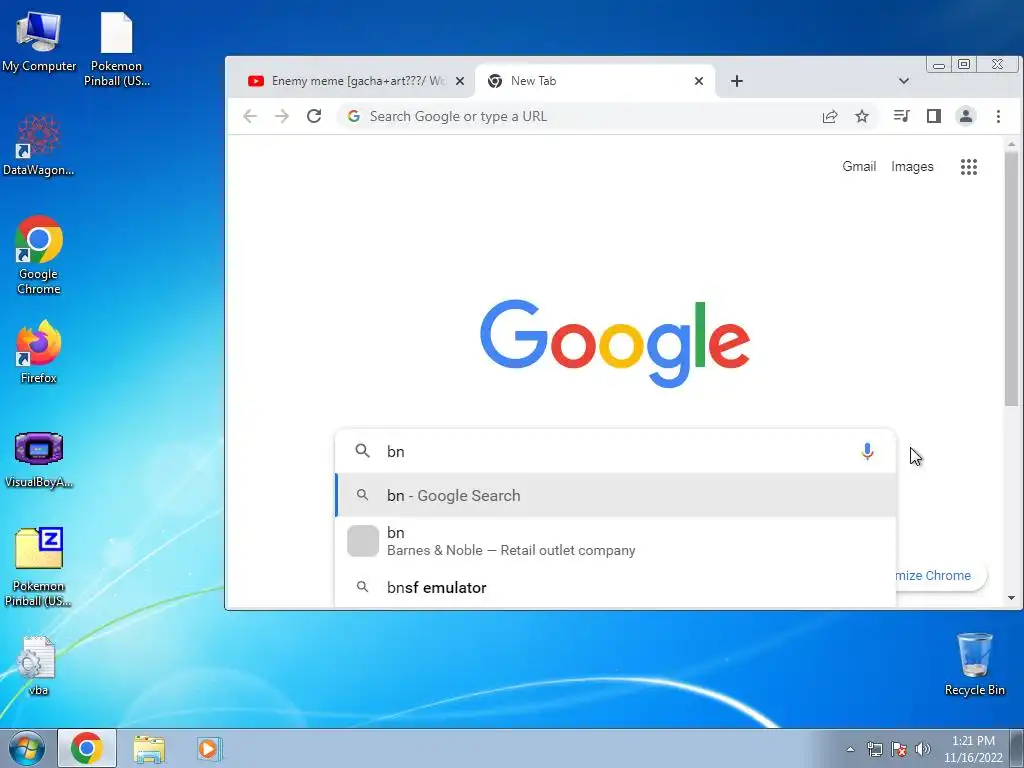This screenshot has width=1024, height=768.
Task: Select the vba settings file icon
Action: [37, 665]
